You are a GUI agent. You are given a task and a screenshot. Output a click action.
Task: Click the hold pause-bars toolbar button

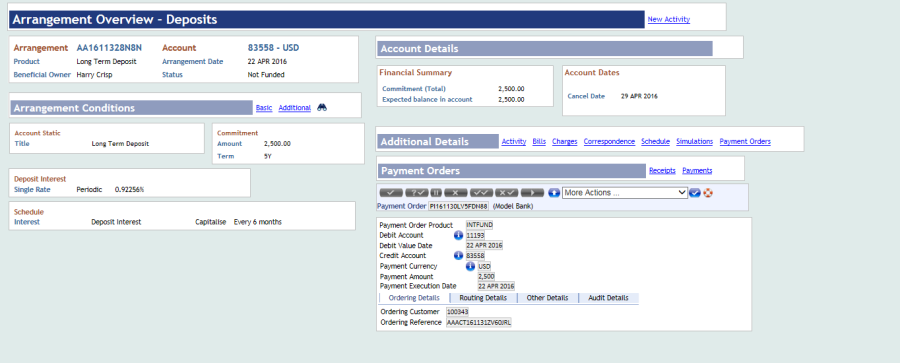[x=436, y=192]
